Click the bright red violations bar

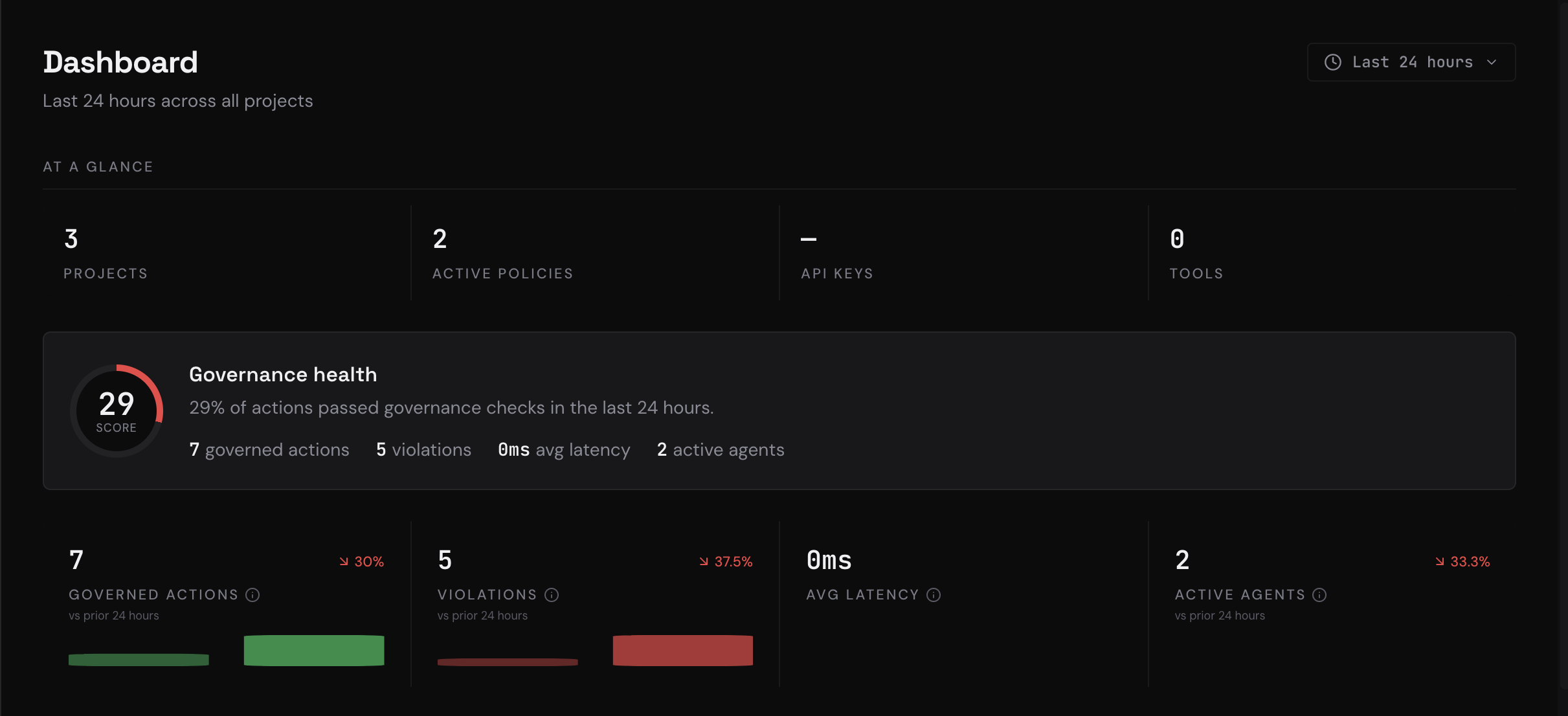click(683, 651)
